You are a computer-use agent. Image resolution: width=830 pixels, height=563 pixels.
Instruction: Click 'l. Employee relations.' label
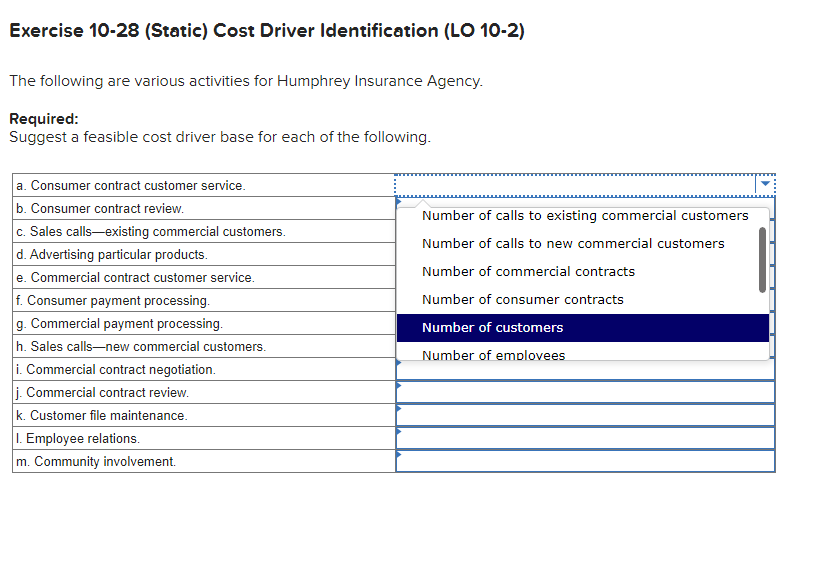78,439
